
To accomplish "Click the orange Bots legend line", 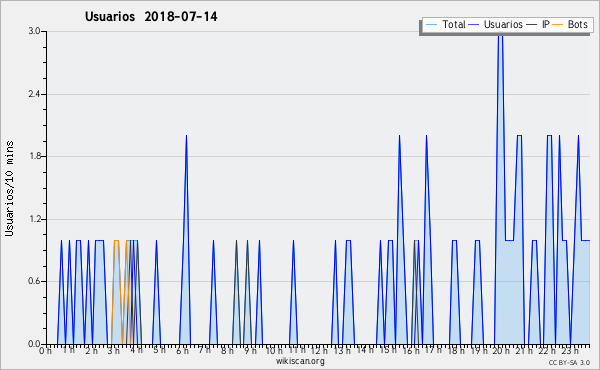I will click(x=558, y=25).
